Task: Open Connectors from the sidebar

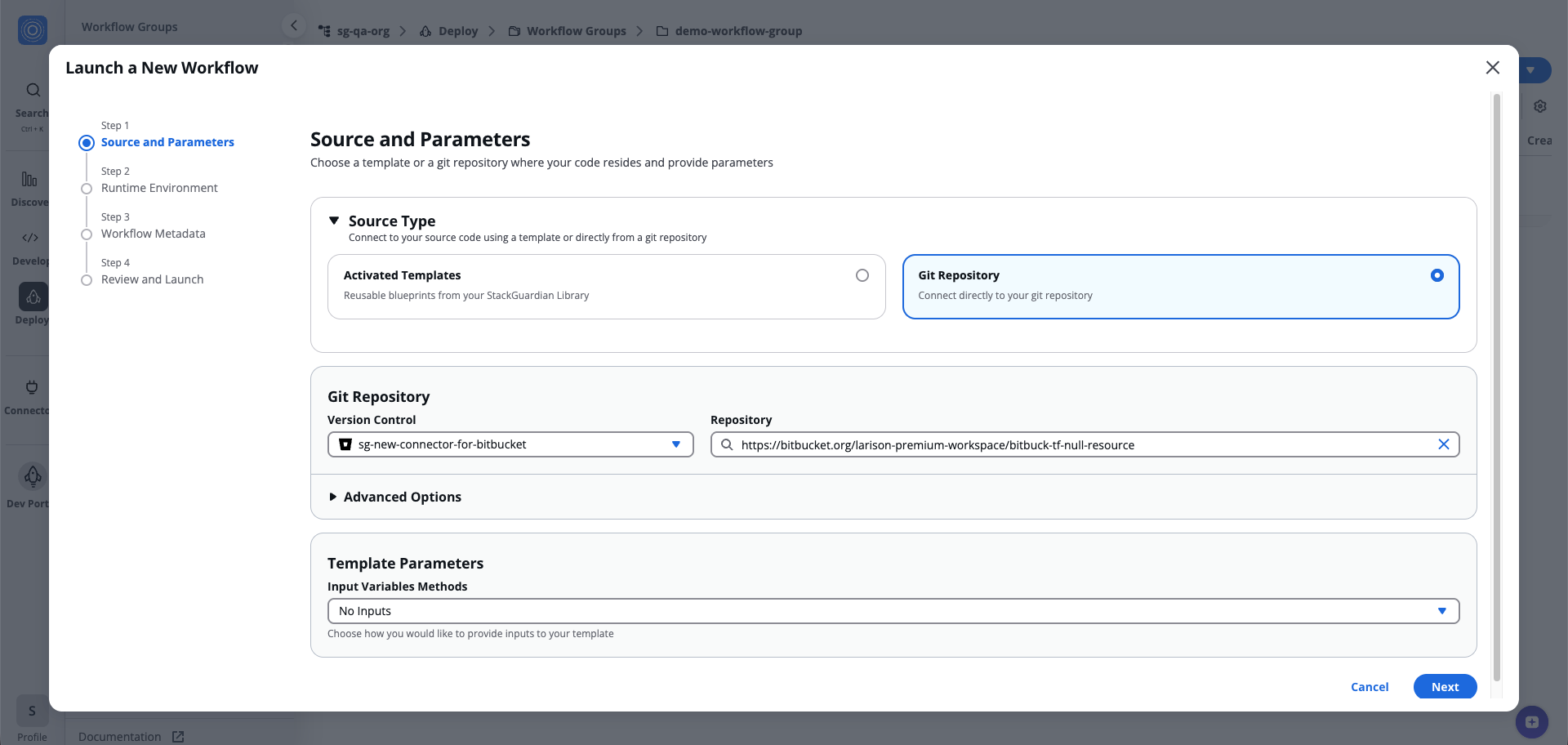Action: tap(31, 387)
